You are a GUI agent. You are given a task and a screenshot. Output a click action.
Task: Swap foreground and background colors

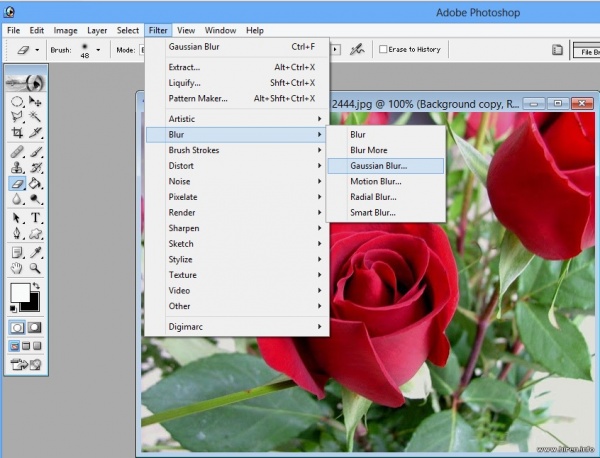pos(38,287)
